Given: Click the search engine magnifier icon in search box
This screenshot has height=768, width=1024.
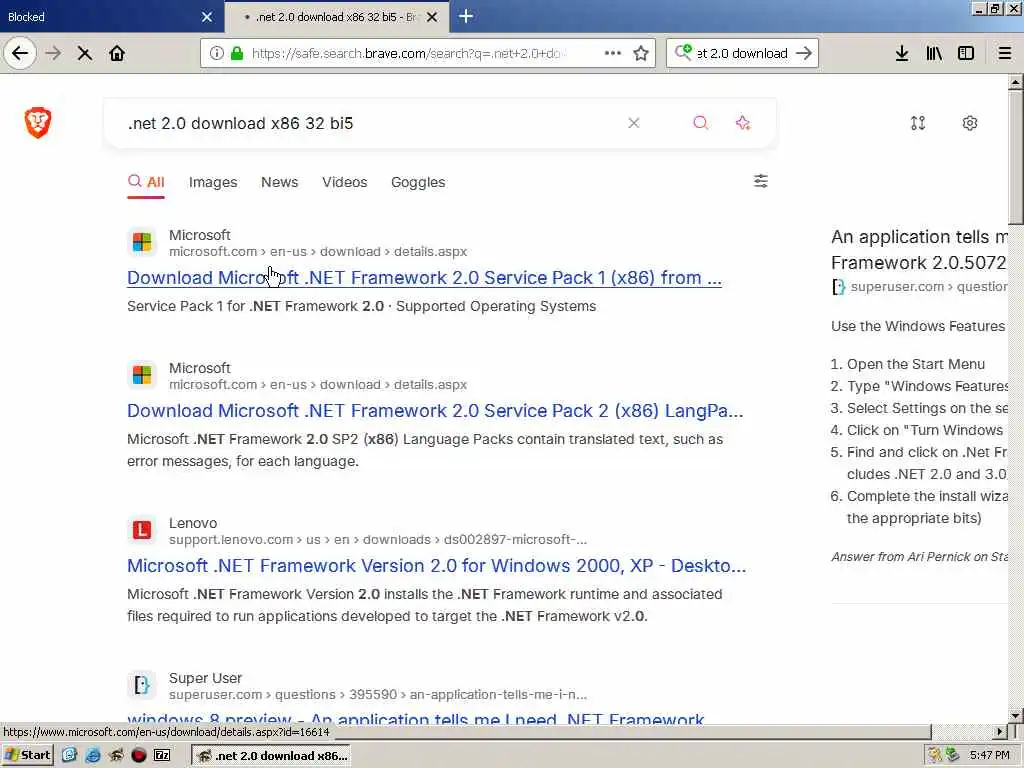Looking at the screenshot, I should [x=683, y=52].
